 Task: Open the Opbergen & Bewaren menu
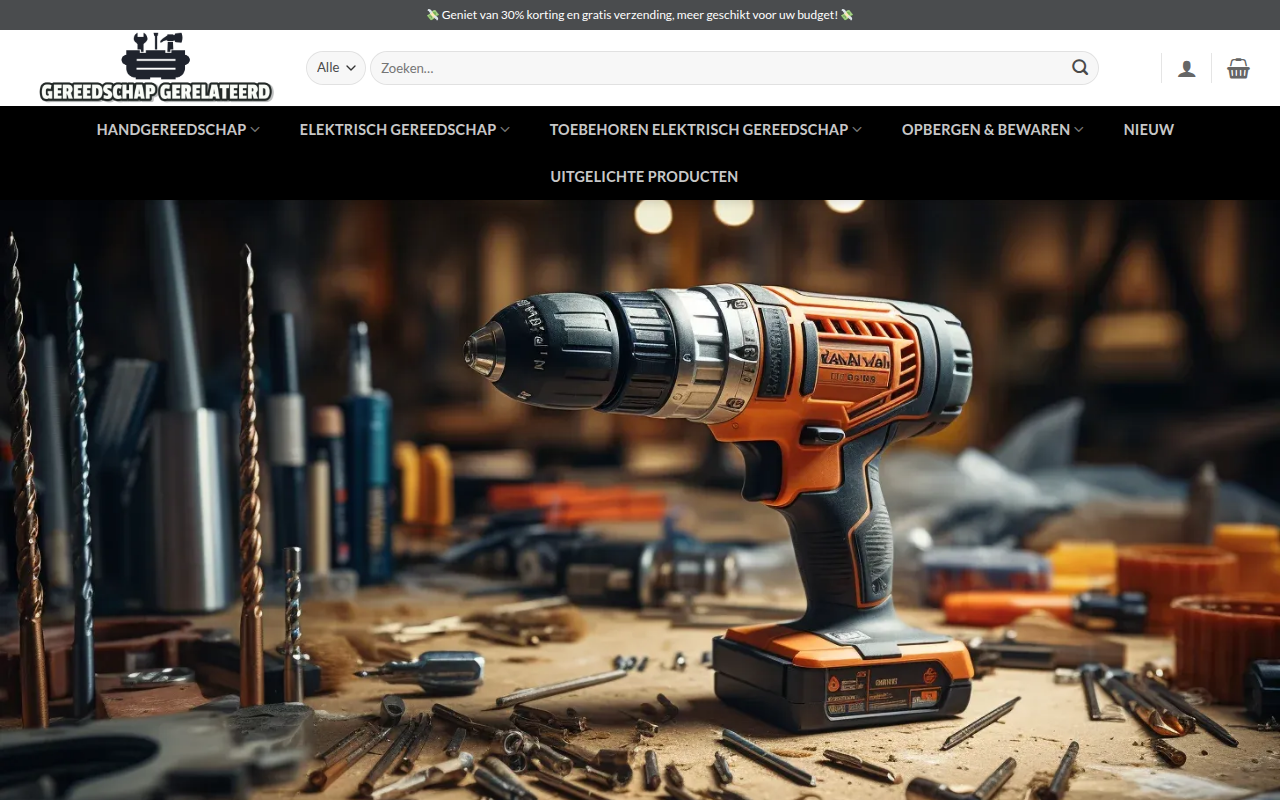pos(993,129)
